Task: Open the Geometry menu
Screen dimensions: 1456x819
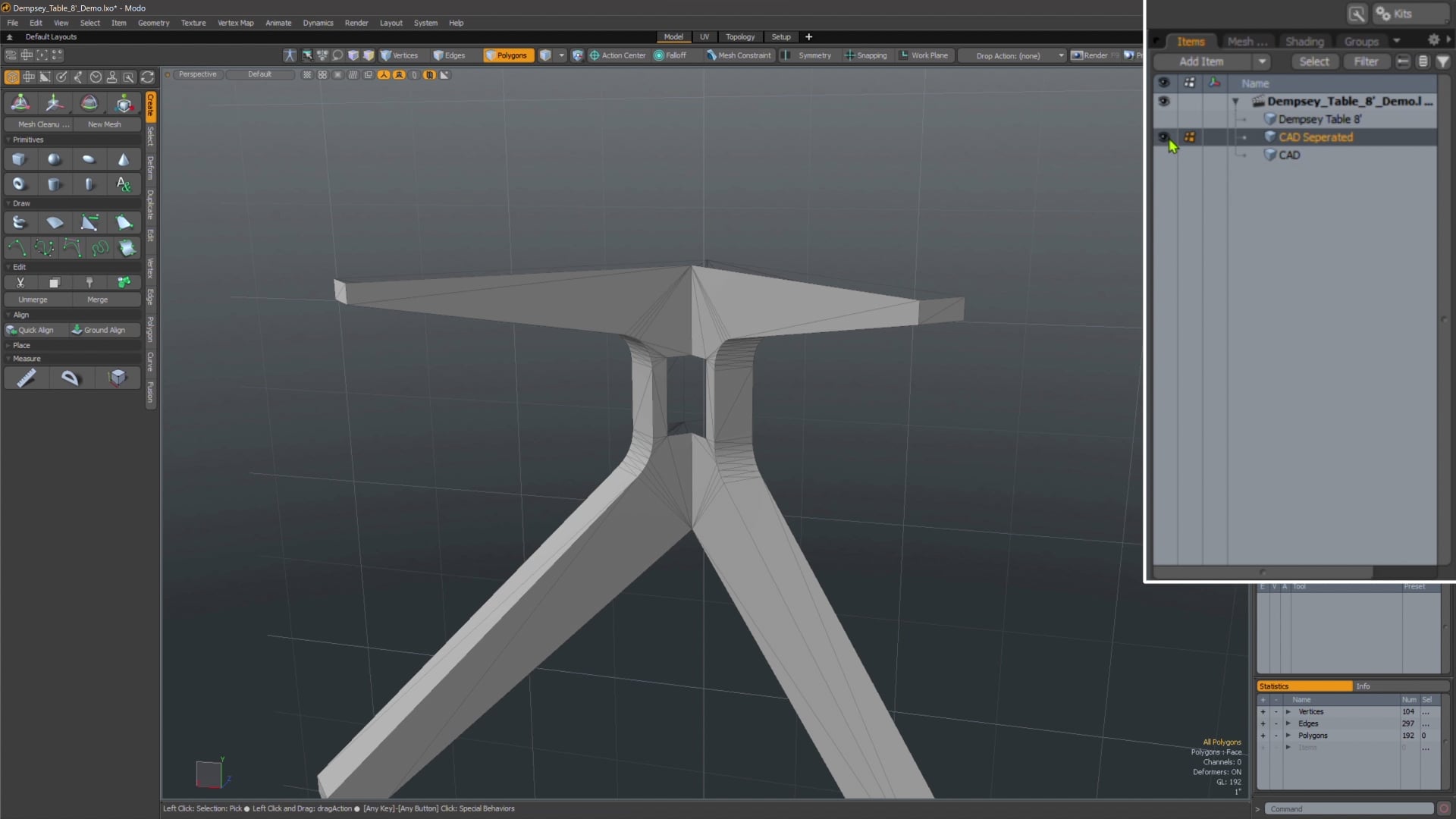Action: point(153,23)
